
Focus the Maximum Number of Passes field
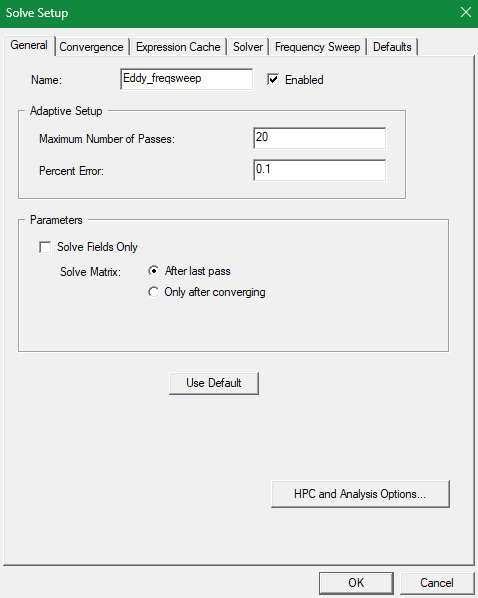click(x=319, y=138)
